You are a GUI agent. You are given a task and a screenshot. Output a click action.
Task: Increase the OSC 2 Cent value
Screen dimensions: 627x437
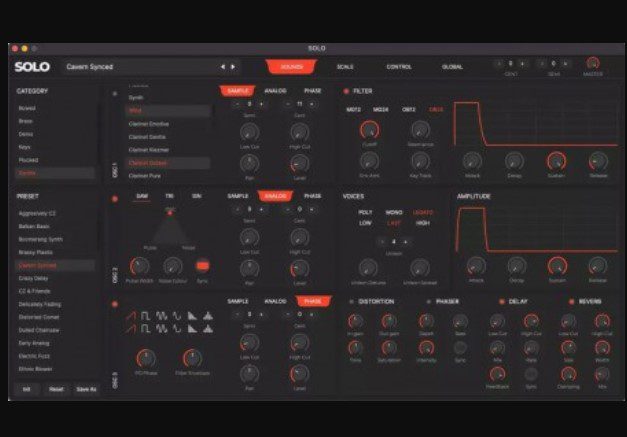pos(312,209)
